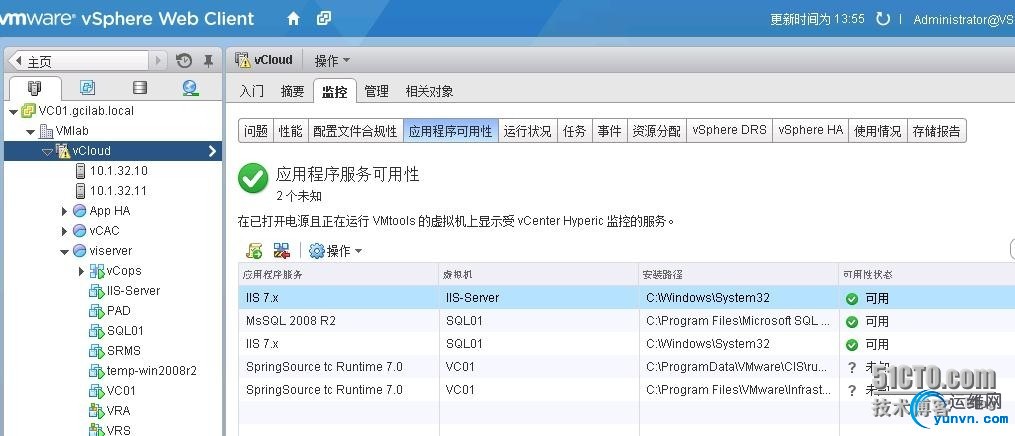Viewport: 1015px width, 436px height.
Task: Select the MsSQL 2008 R2 service row
Action: pyautogui.click(x=627, y=321)
